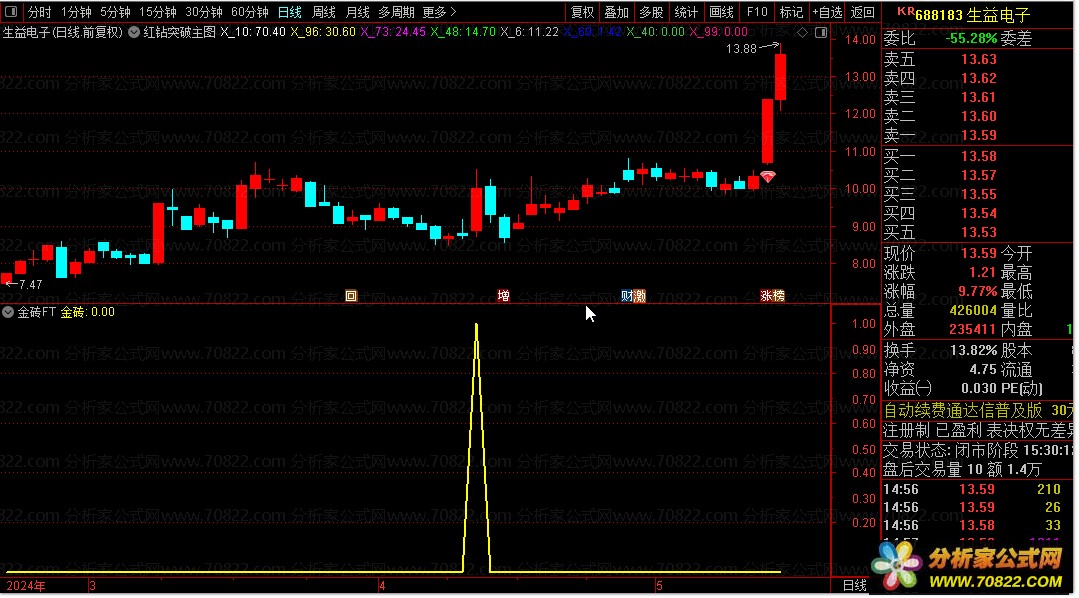Click the 委比 -55.28% value
1079x598 pixels.
(x=971, y=39)
